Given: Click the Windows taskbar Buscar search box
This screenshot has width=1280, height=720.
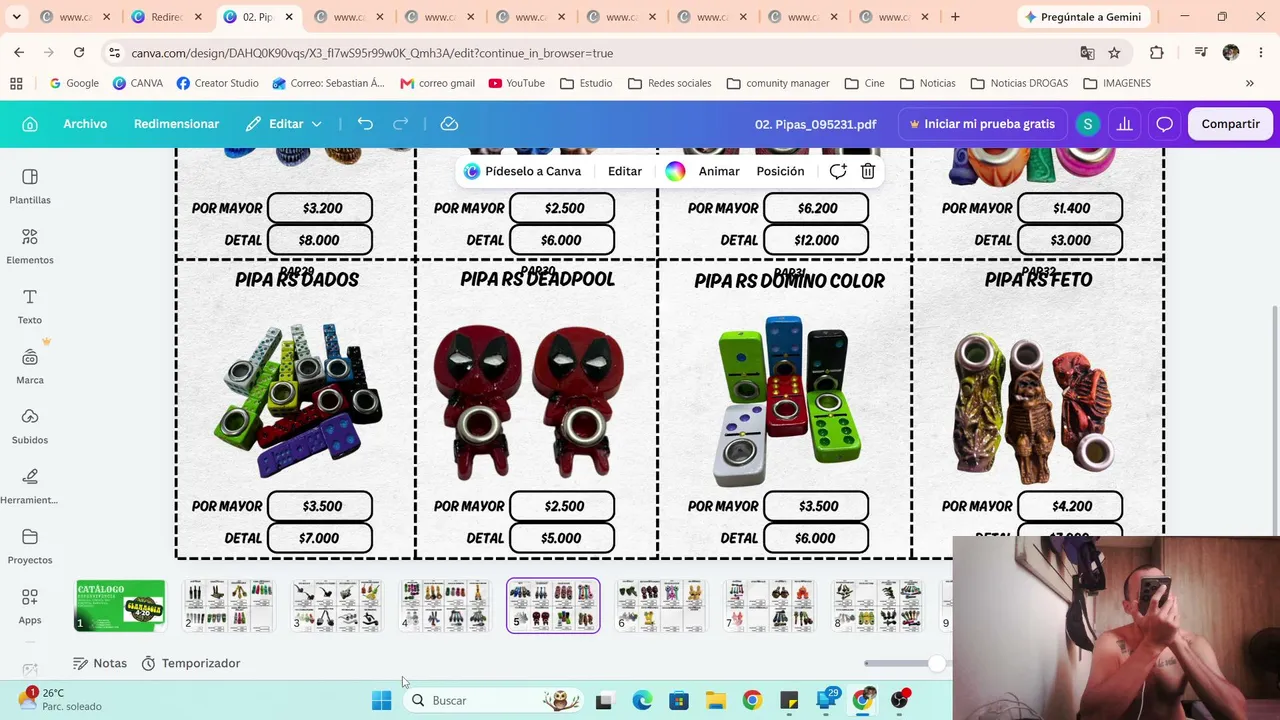Looking at the screenshot, I should coord(493,700).
